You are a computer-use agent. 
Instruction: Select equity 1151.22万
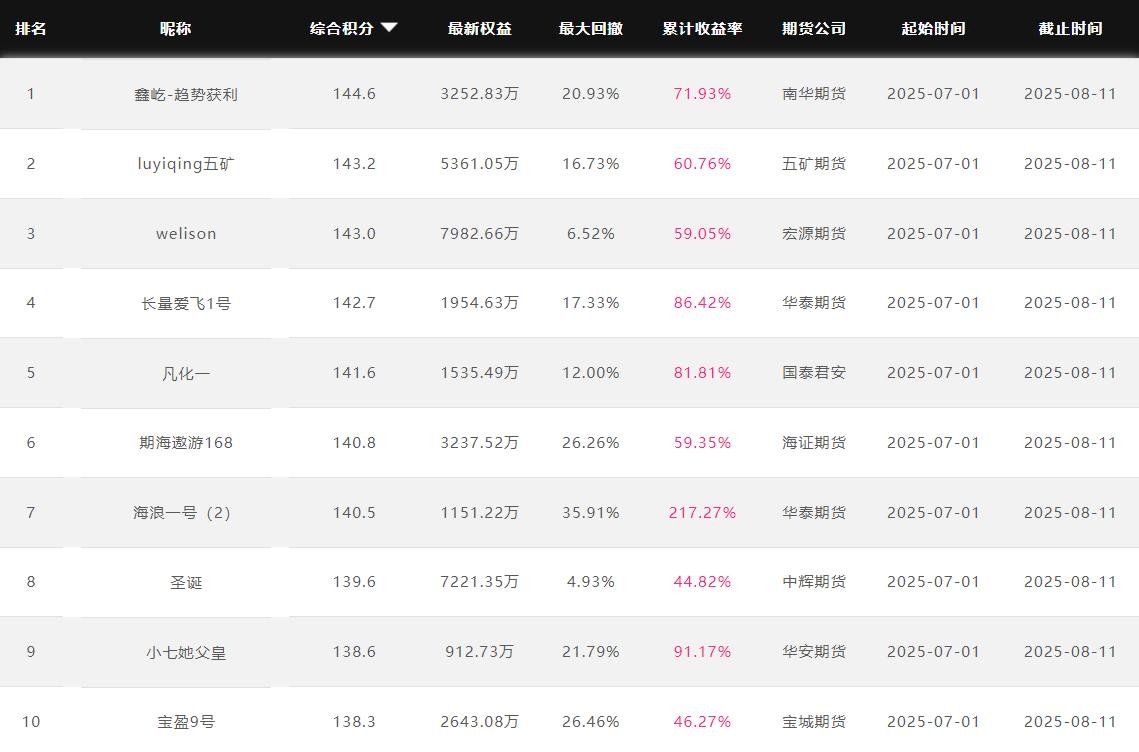[479, 512]
